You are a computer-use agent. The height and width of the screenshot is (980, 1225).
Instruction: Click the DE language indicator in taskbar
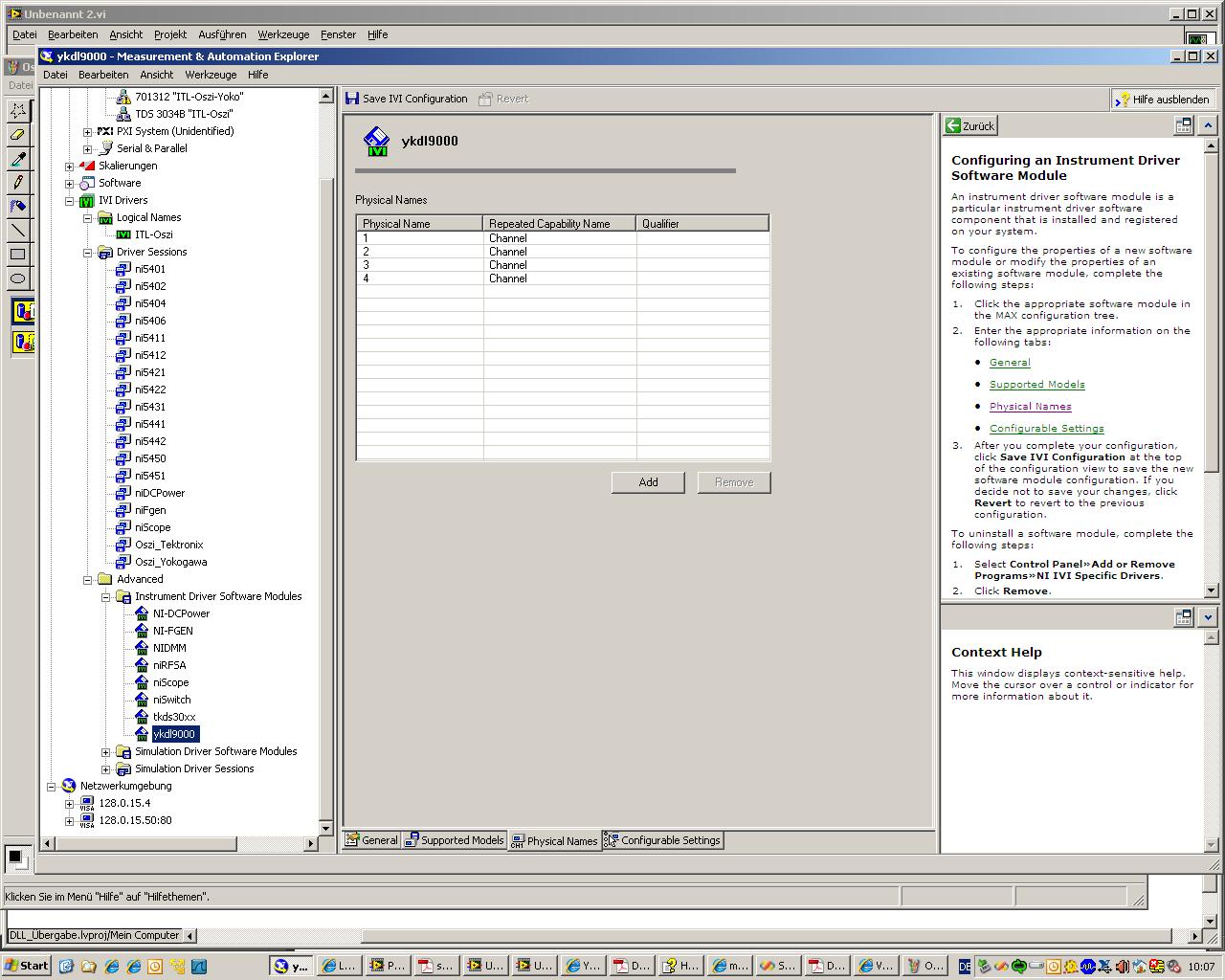coord(965,967)
